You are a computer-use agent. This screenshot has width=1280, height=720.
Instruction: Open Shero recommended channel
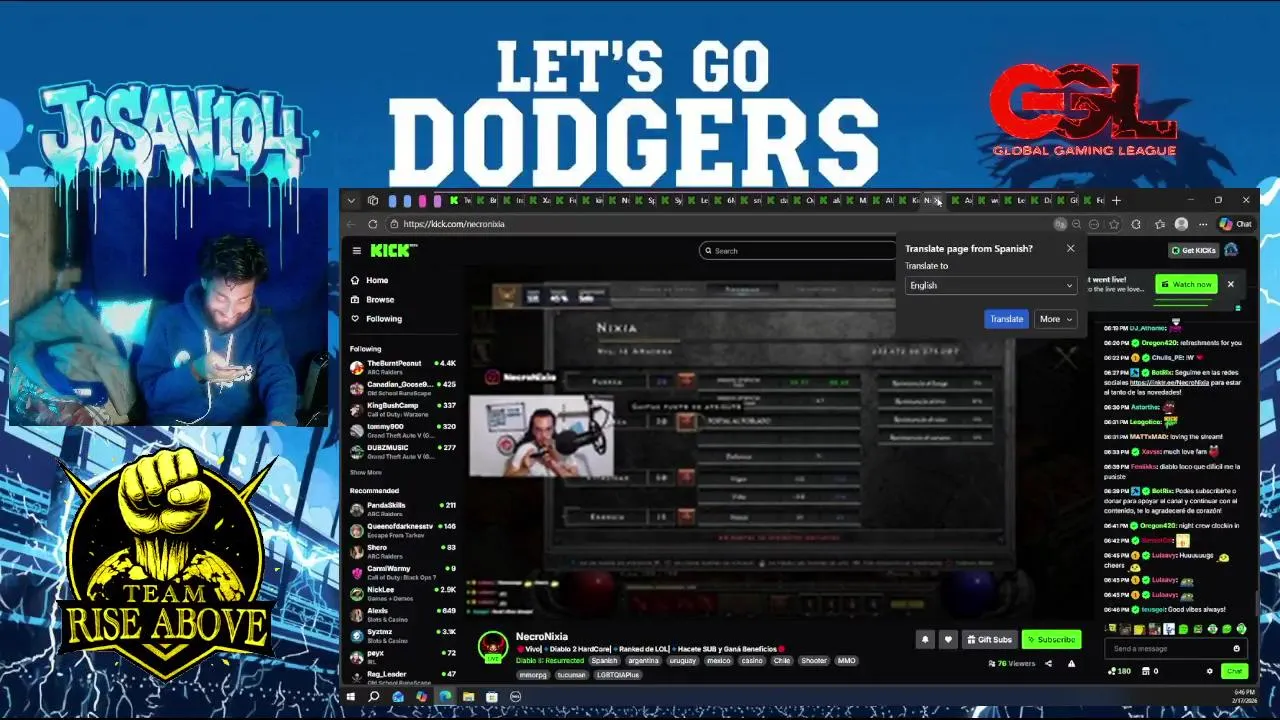point(403,551)
